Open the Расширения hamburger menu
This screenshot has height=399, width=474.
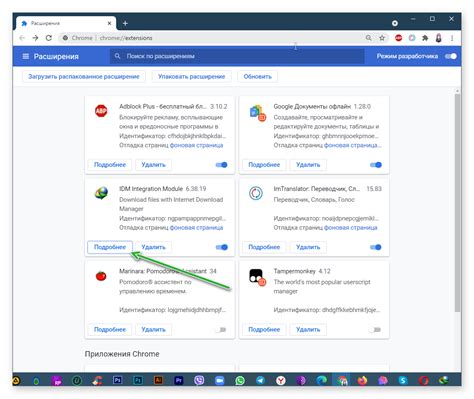(26, 56)
